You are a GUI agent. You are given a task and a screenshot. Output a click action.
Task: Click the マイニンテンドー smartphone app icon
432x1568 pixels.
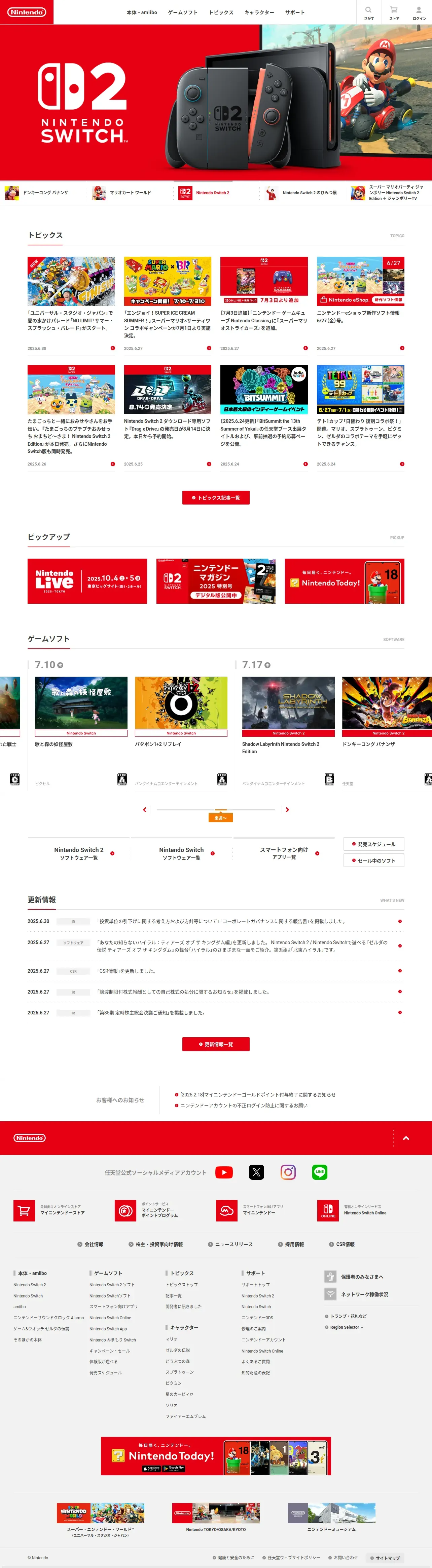(227, 1210)
